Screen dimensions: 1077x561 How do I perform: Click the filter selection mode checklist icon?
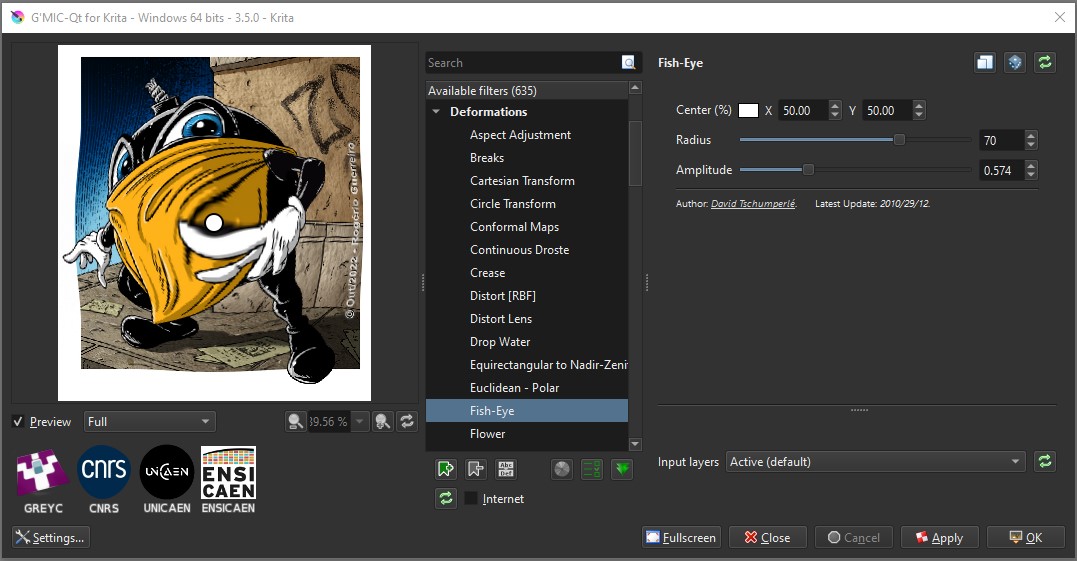[x=592, y=469]
